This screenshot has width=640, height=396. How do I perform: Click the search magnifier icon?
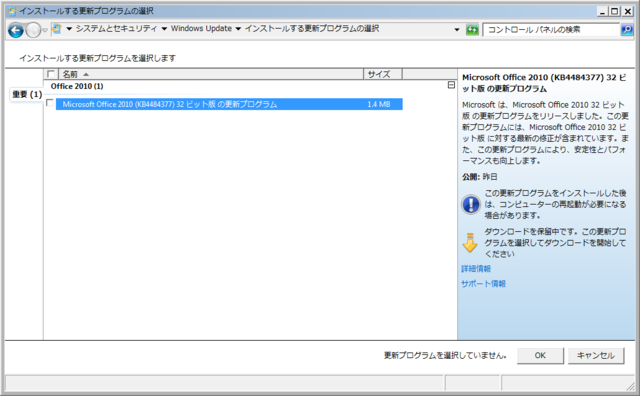[x=627, y=30]
